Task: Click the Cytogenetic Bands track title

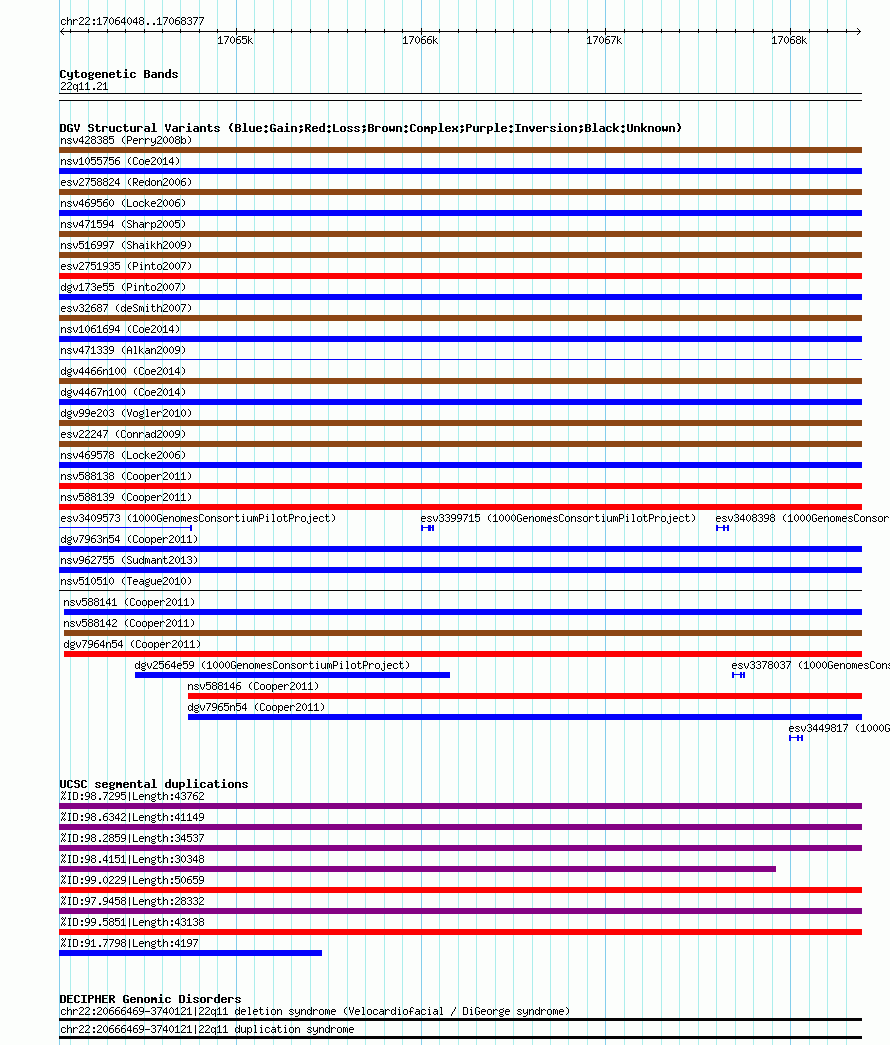Action: point(119,74)
